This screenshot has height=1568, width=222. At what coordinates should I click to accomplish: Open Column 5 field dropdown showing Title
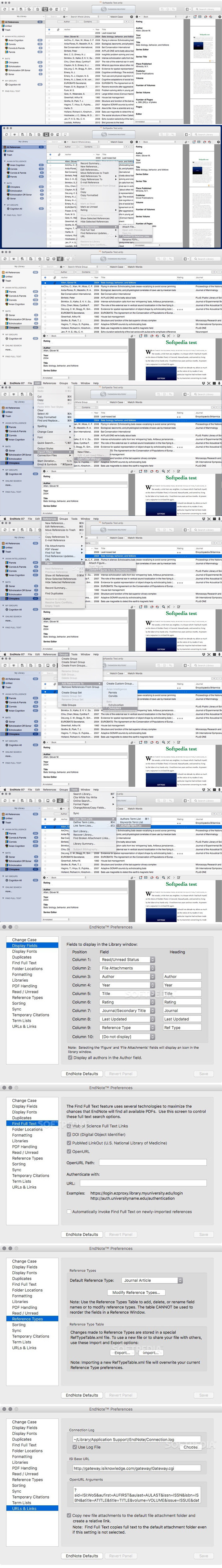tap(128, 993)
